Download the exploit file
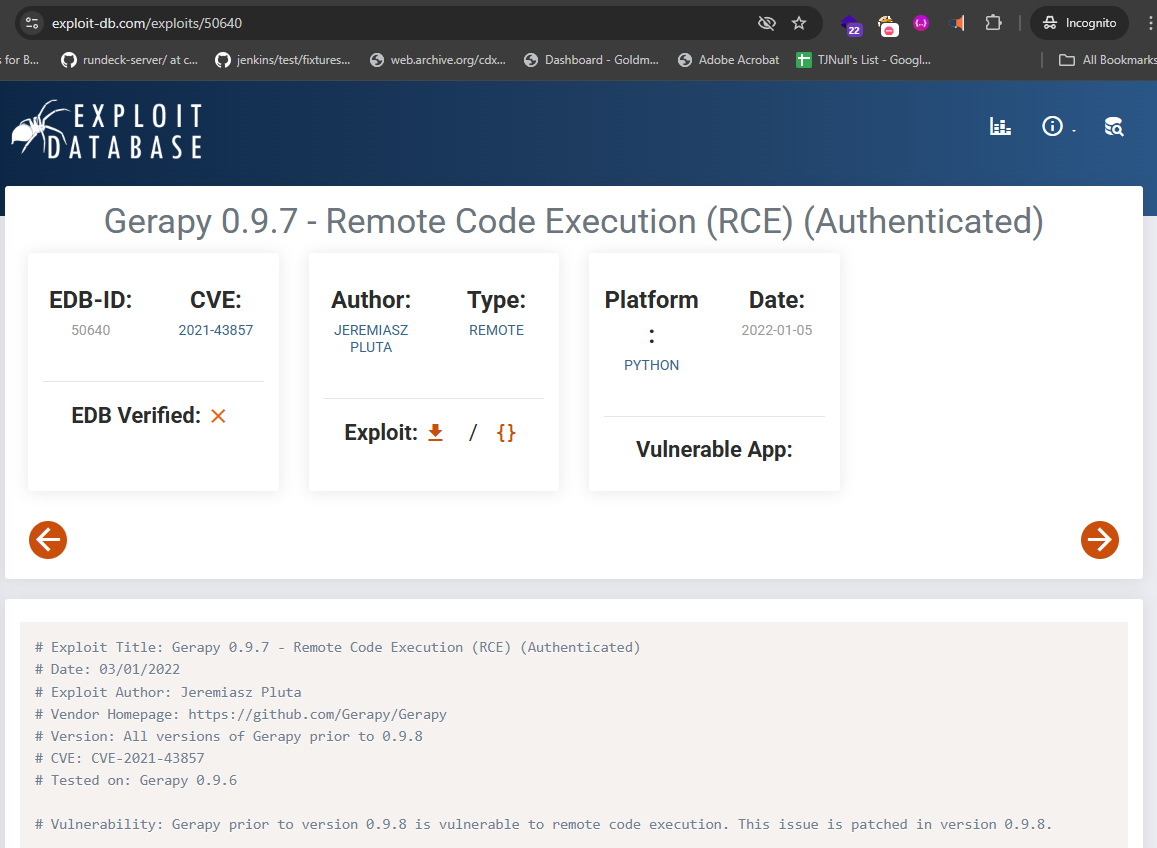 tap(435, 432)
